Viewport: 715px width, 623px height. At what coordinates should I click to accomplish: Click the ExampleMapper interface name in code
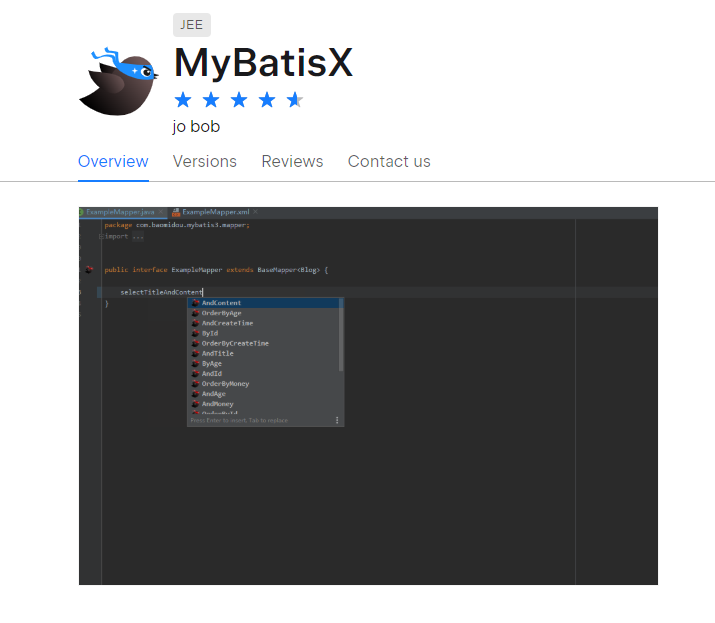(197, 270)
